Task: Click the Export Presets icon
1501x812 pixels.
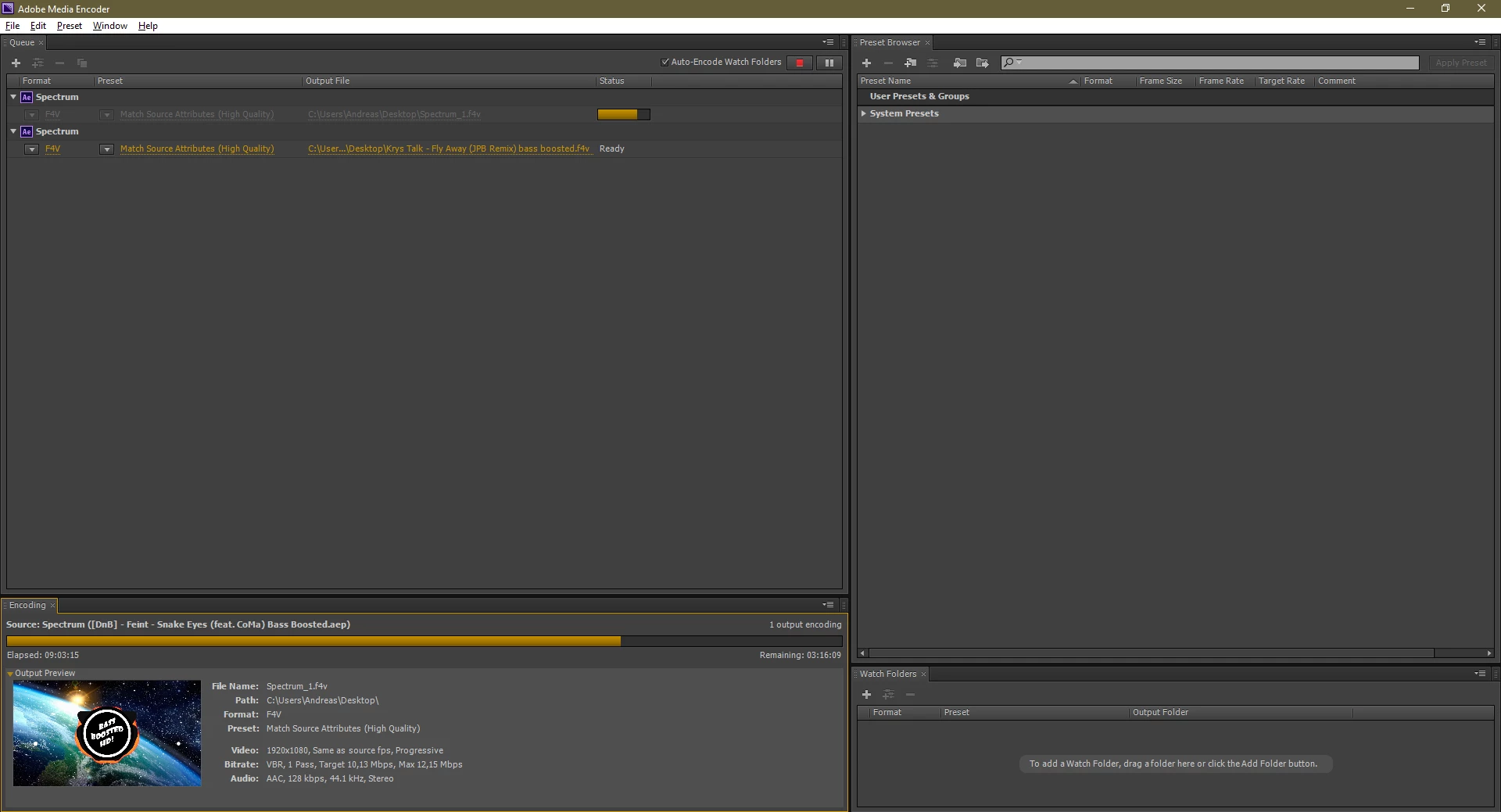Action: pos(983,63)
